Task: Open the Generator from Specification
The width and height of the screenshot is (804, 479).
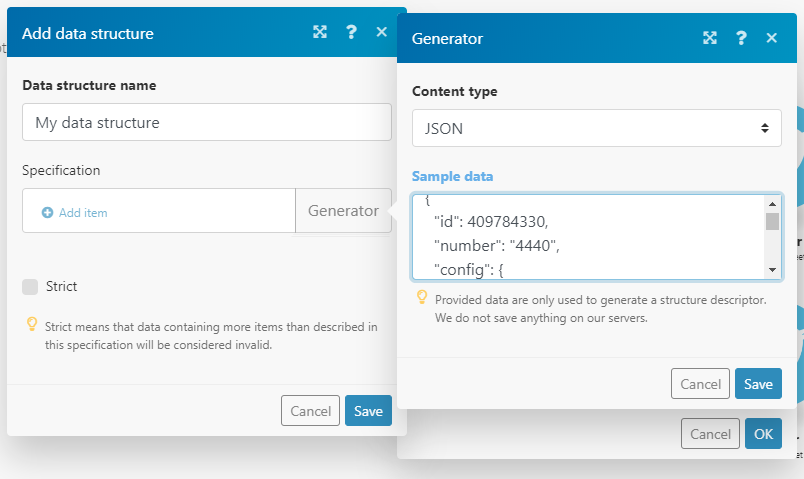Action: [x=343, y=211]
